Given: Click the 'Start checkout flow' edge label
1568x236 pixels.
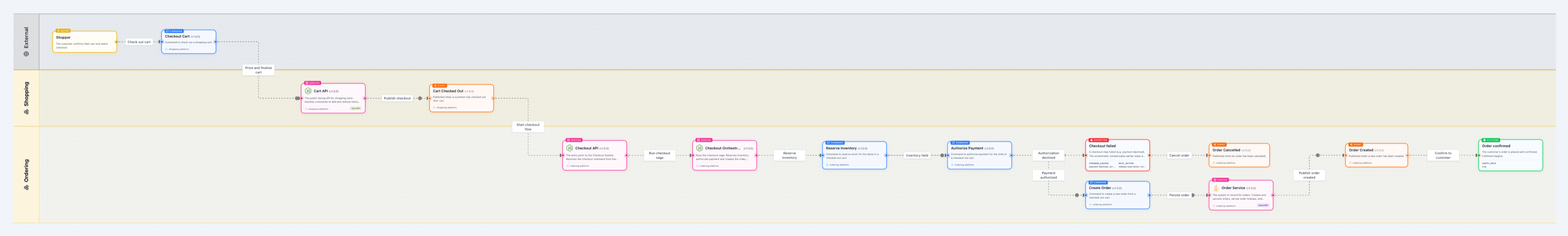Looking at the screenshot, I should click(x=528, y=127).
